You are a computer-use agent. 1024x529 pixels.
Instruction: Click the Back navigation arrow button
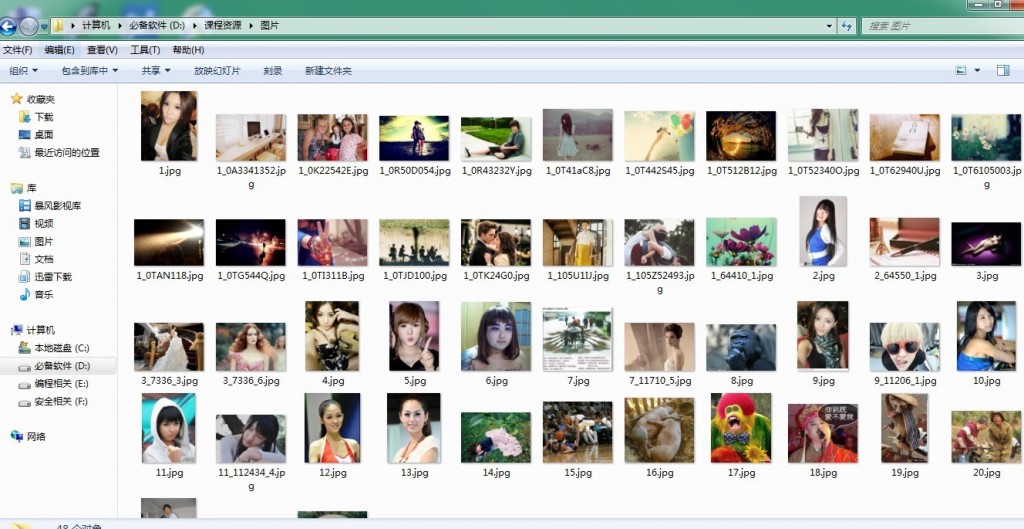pyautogui.click(x=7, y=27)
